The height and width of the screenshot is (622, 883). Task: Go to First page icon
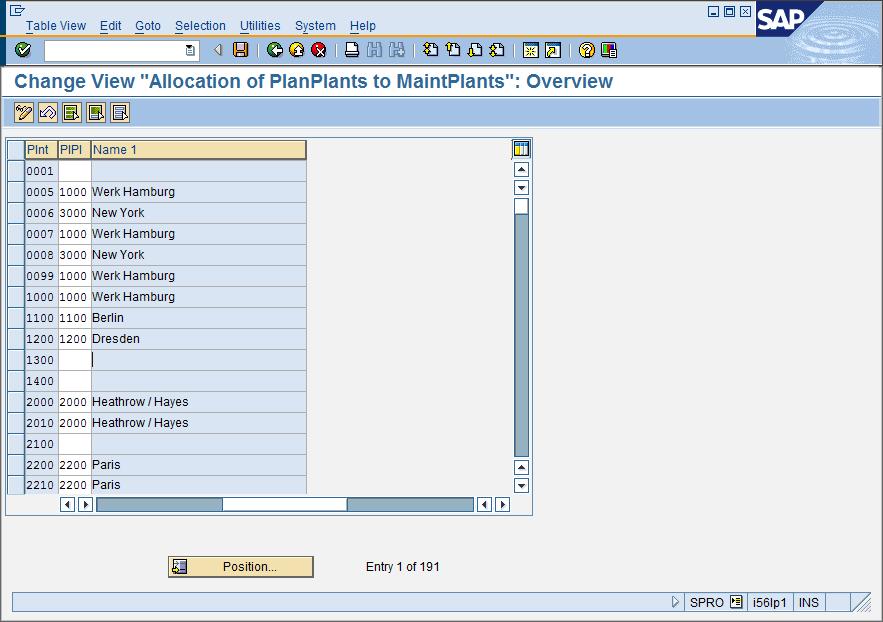point(430,50)
